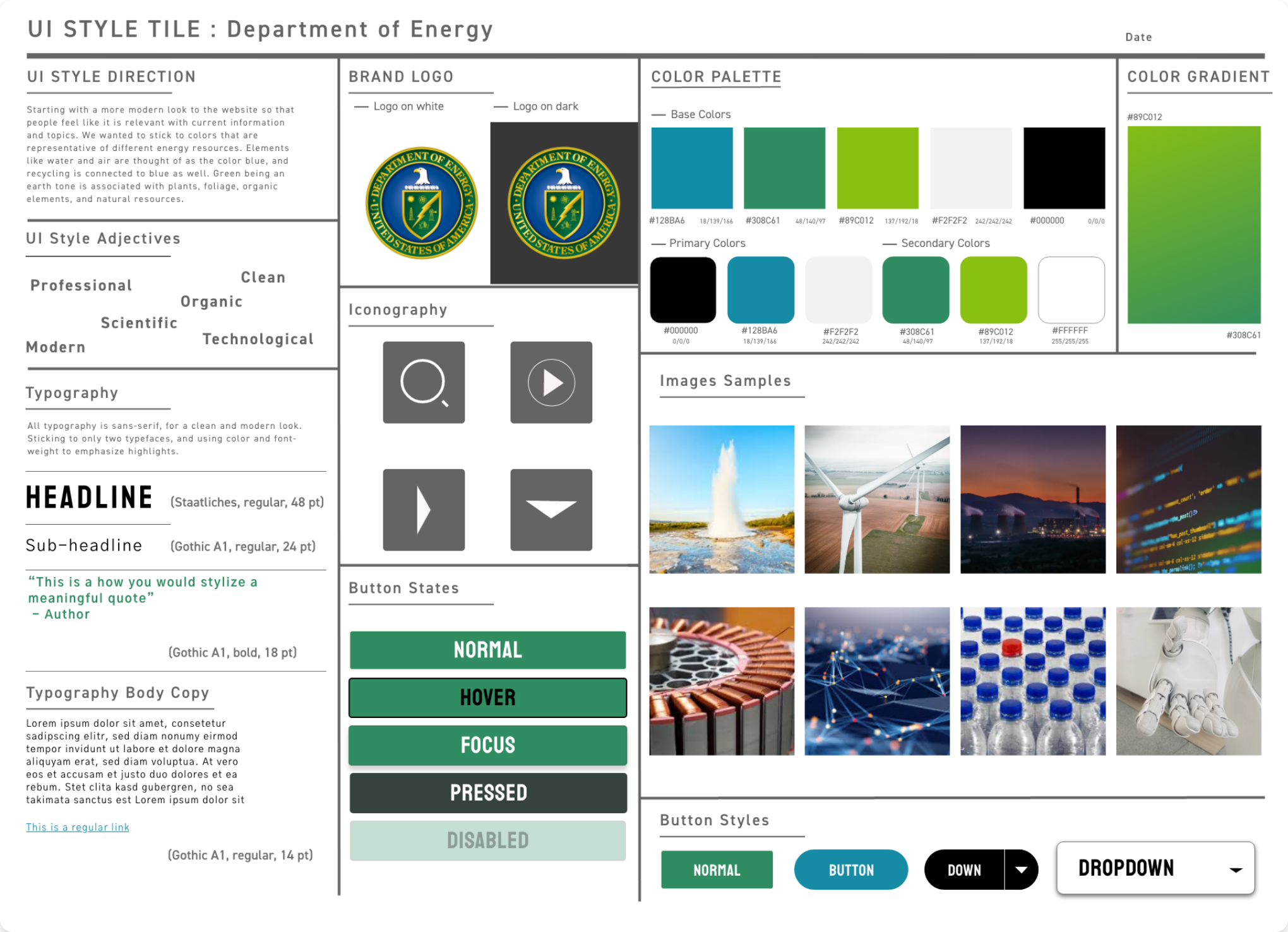Image resolution: width=1288 pixels, height=932 pixels.
Task: Click the small green NORMAL button in Button Styles
Action: pos(717,870)
